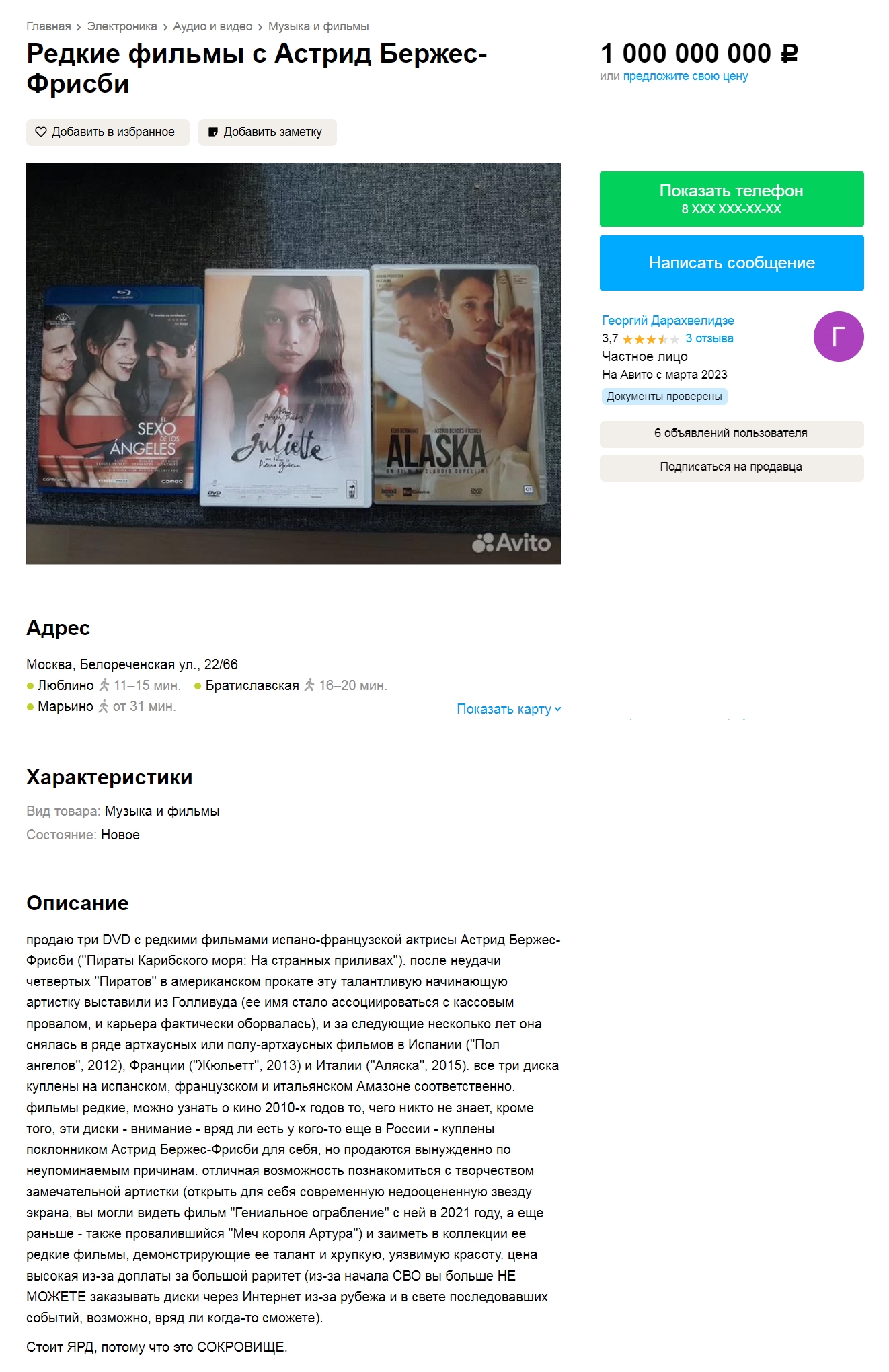Open Музыка и фильмы breadcrumb

point(319,26)
